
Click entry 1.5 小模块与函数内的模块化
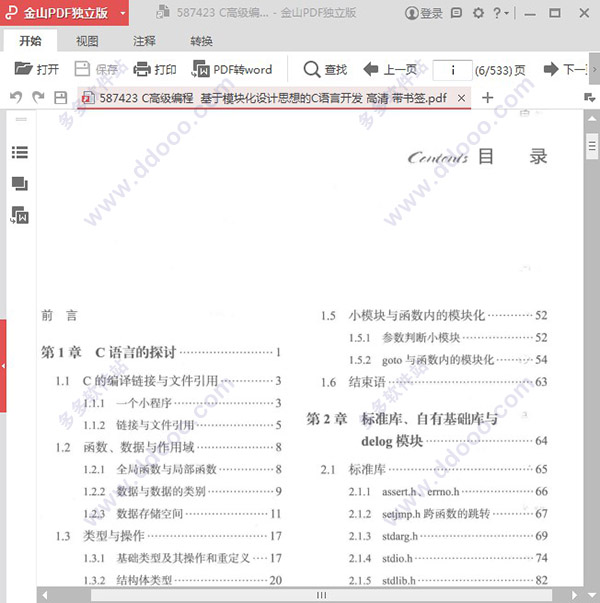(434, 315)
